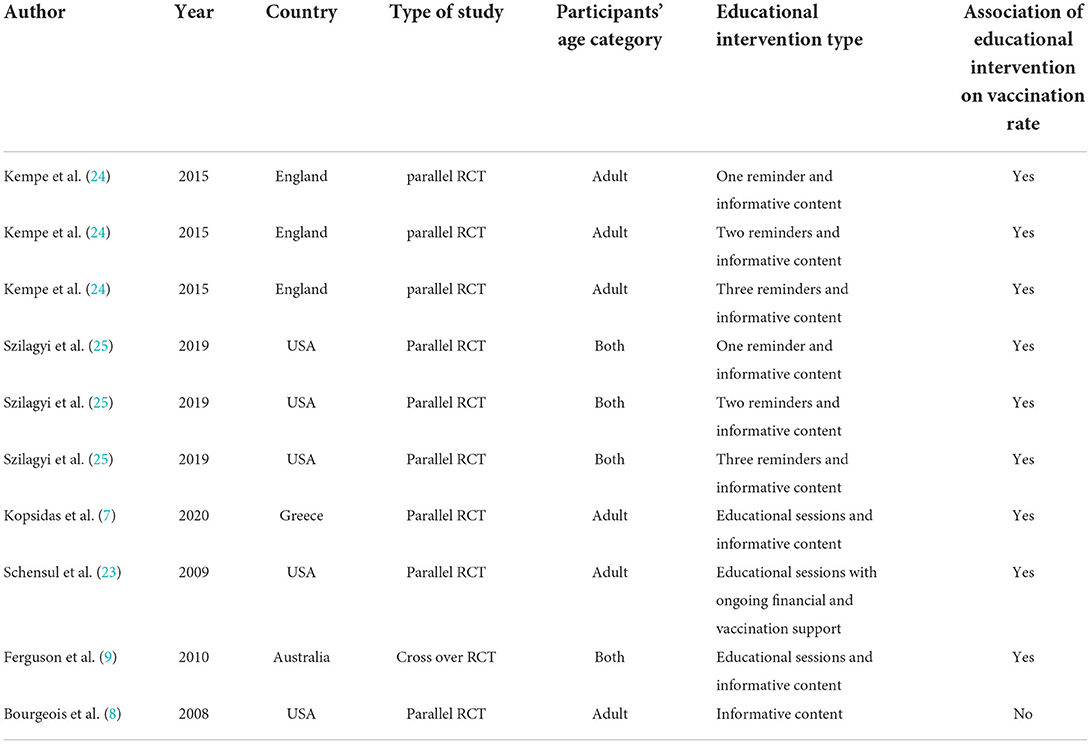Open citation 24 in Kempe's two-reminders row

click(x=97, y=233)
